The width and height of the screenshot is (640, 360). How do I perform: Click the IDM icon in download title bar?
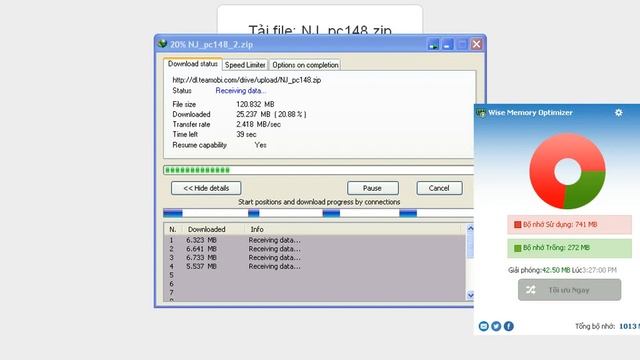[x=162, y=44]
